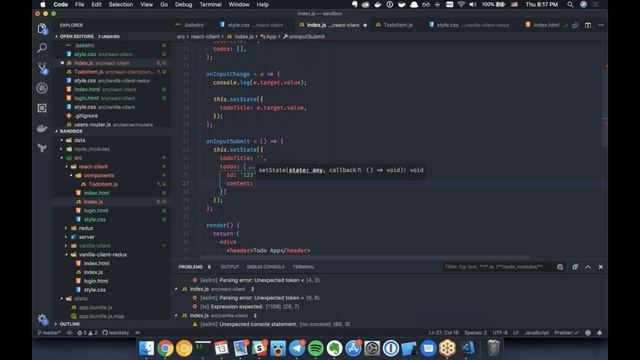This screenshot has height=360, width=640.
Task: Open the Explorer view in the activity bar
Action: (42, 29)
